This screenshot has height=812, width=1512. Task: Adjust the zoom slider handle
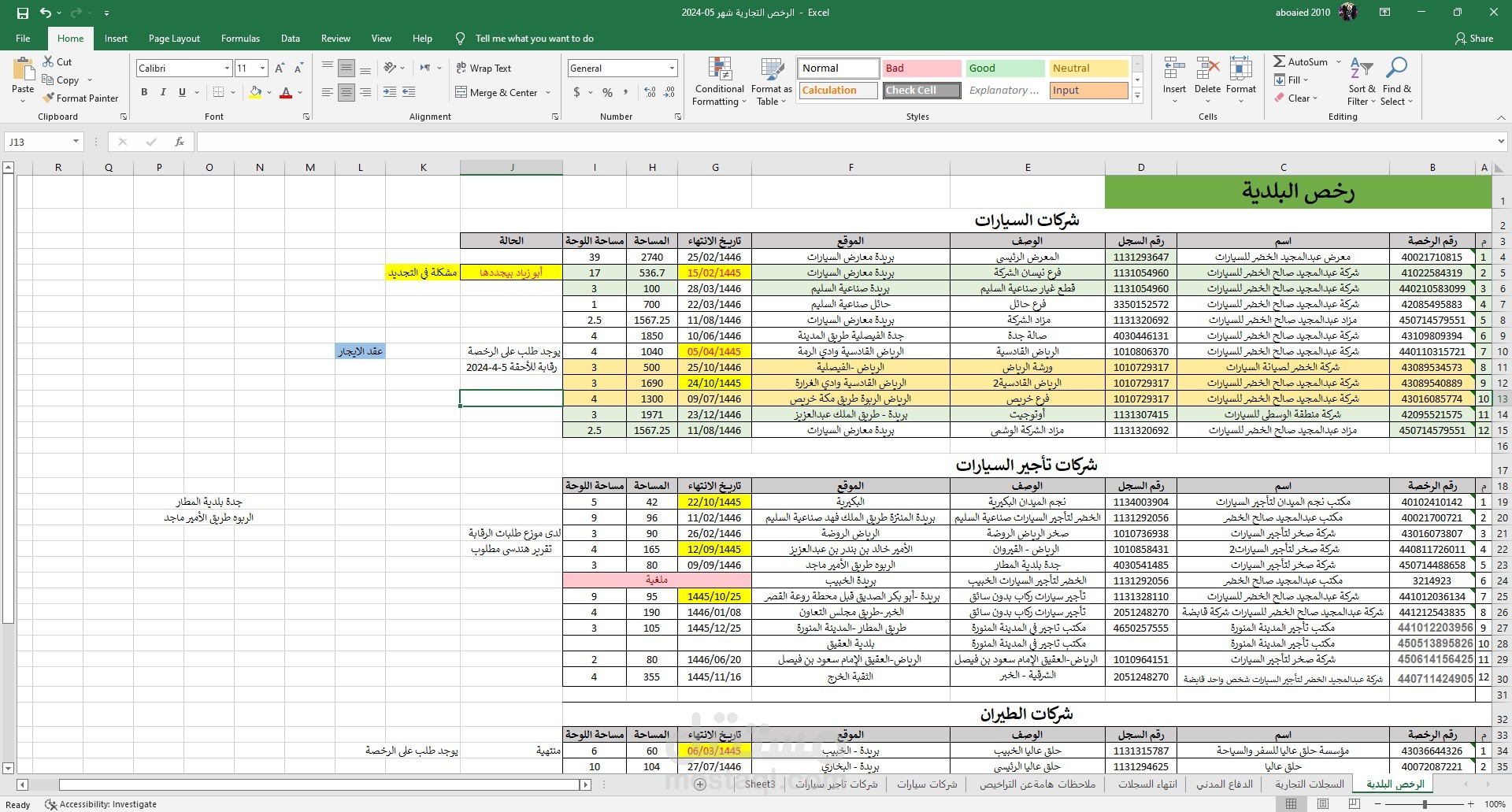point(1425,804)
